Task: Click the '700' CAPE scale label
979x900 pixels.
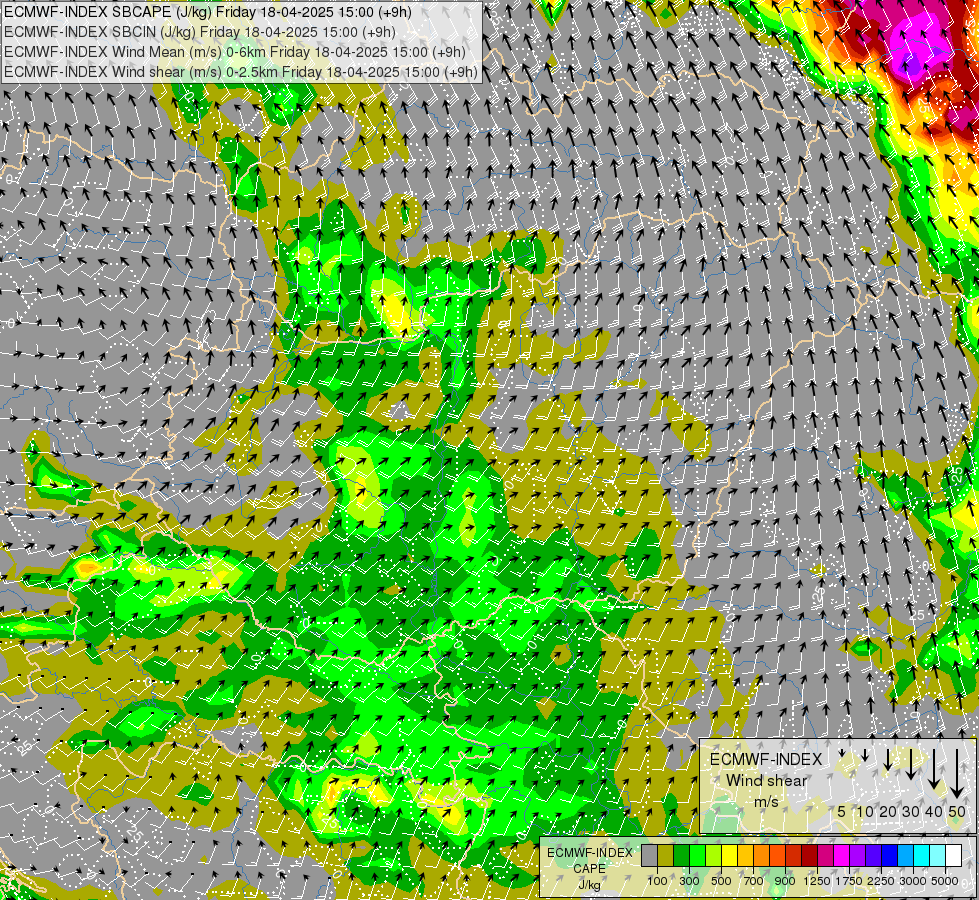Action: click(x=754, y=881)
